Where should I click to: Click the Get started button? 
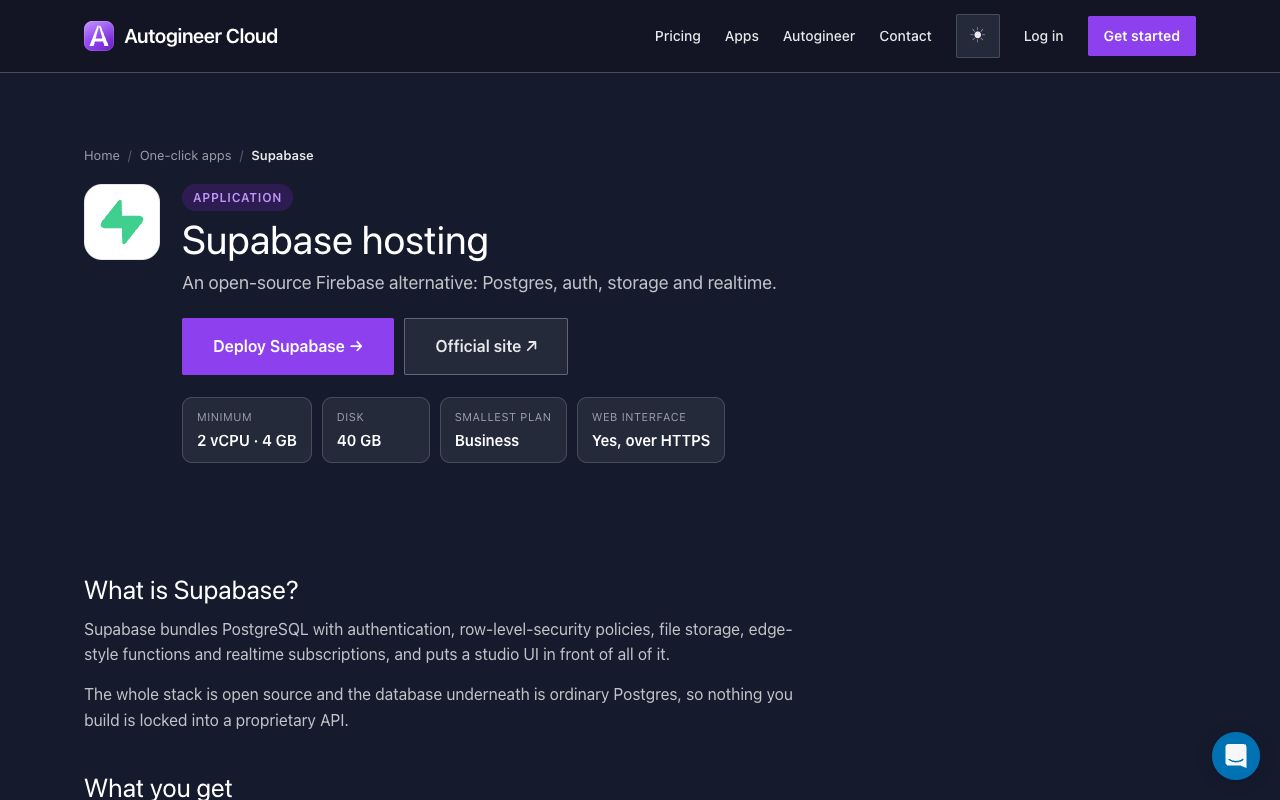(1142, 36)
